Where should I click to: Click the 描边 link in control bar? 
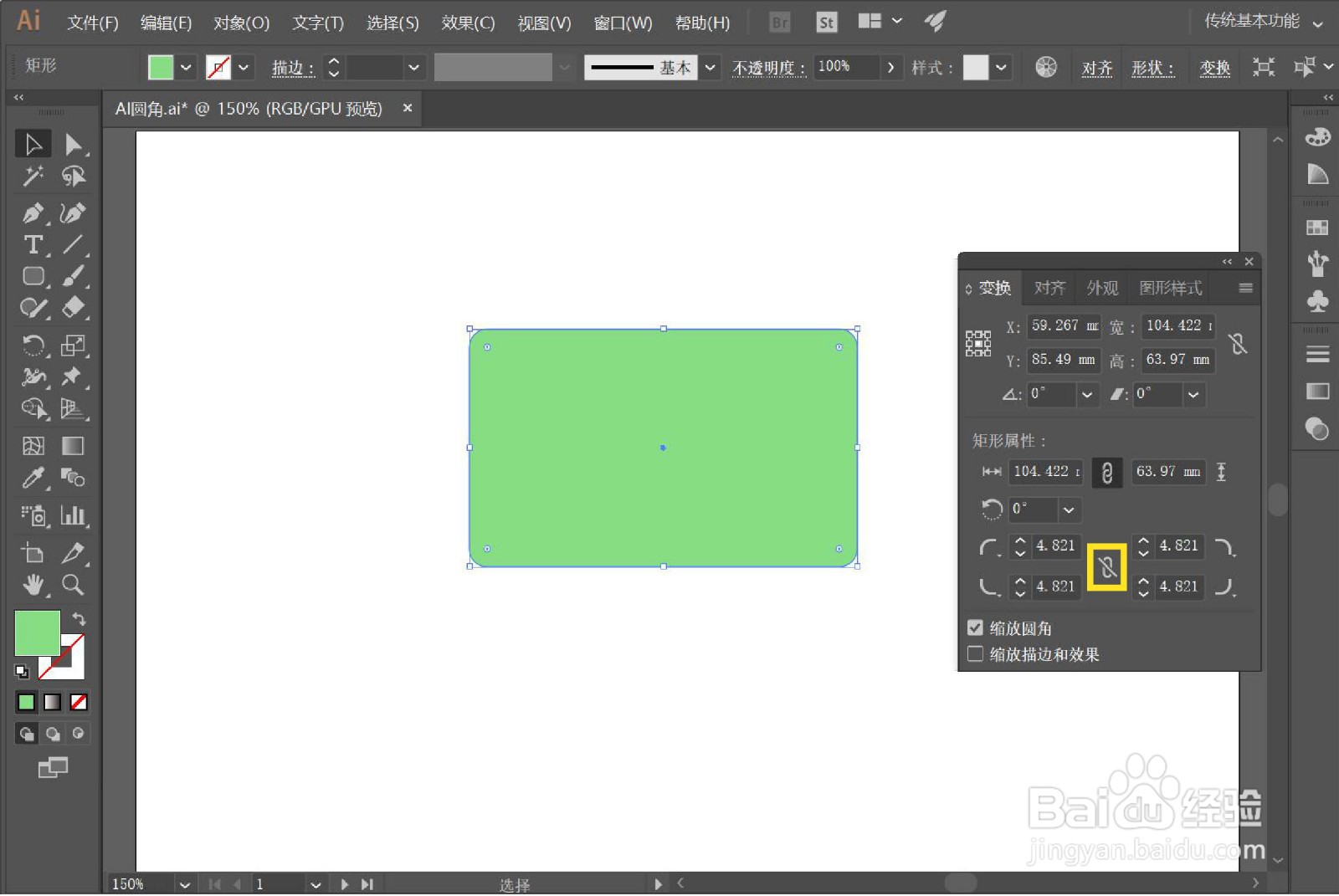(x=292, y=68)
